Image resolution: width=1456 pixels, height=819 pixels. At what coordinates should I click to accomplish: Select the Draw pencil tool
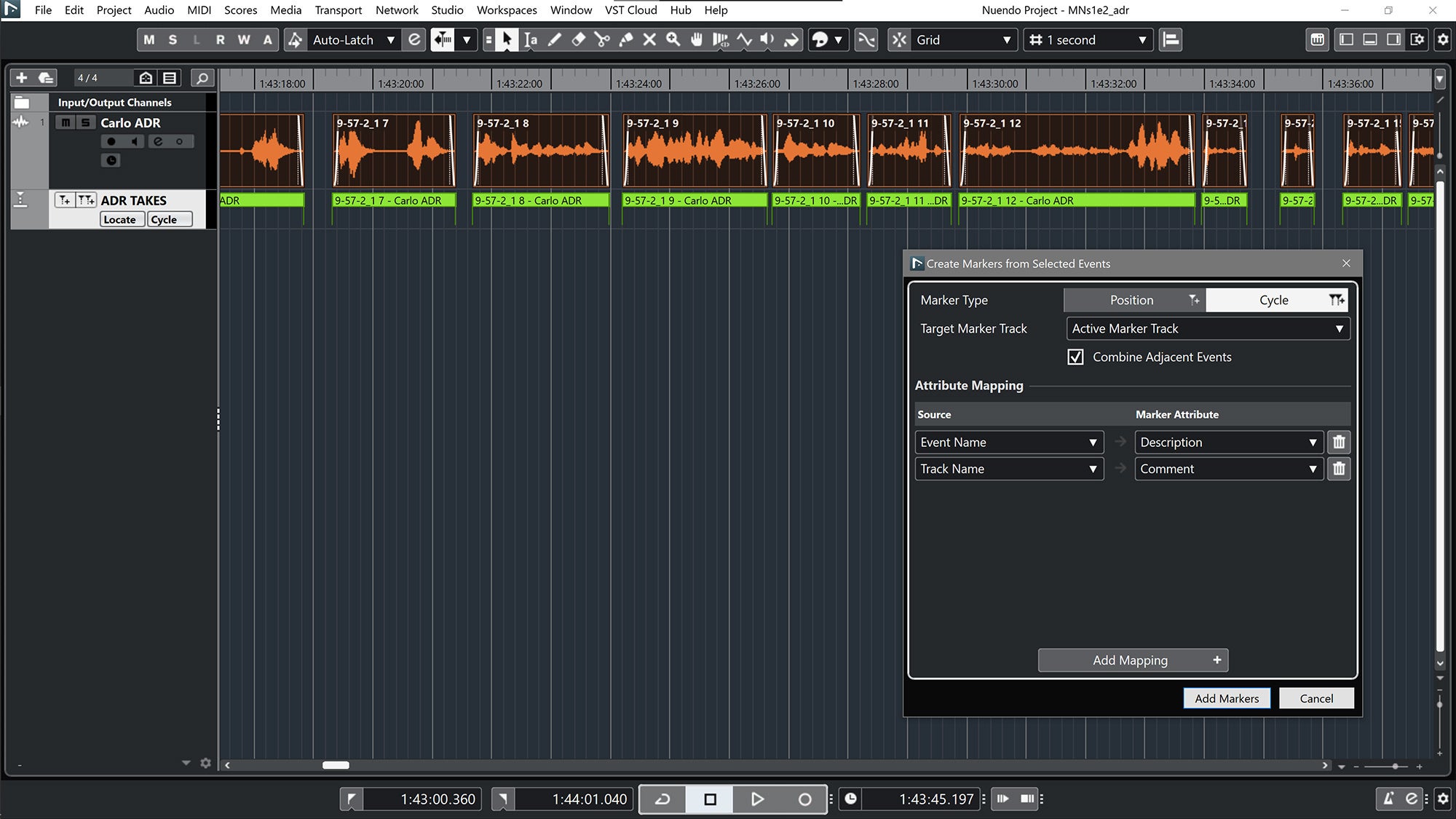point(555,40)
